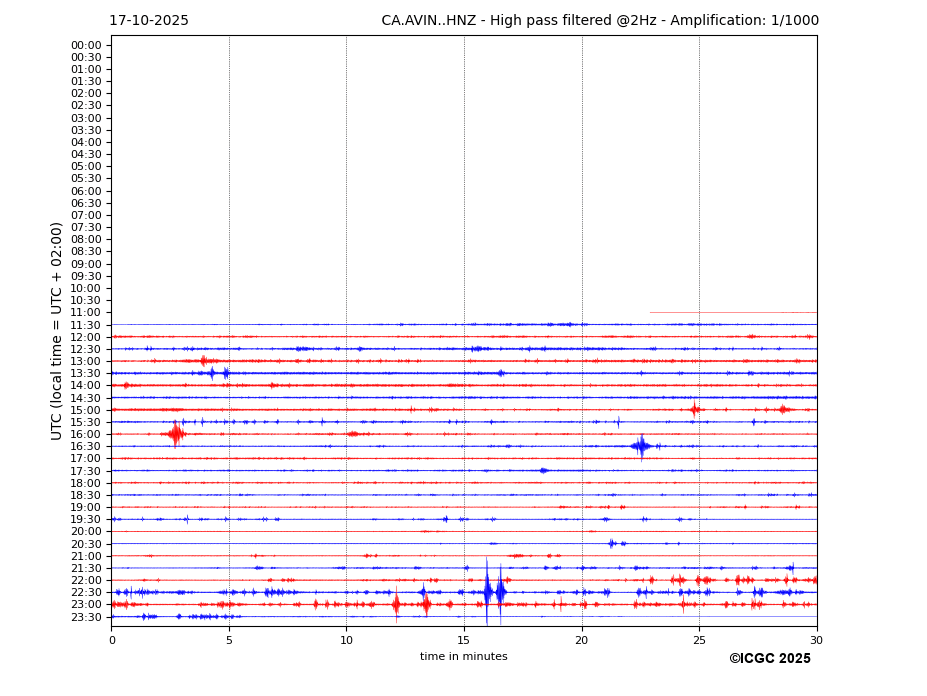Click the short red segment on the 11:00 trace
The height and width of the screenshot is (696, 927).
click(732, 312)
